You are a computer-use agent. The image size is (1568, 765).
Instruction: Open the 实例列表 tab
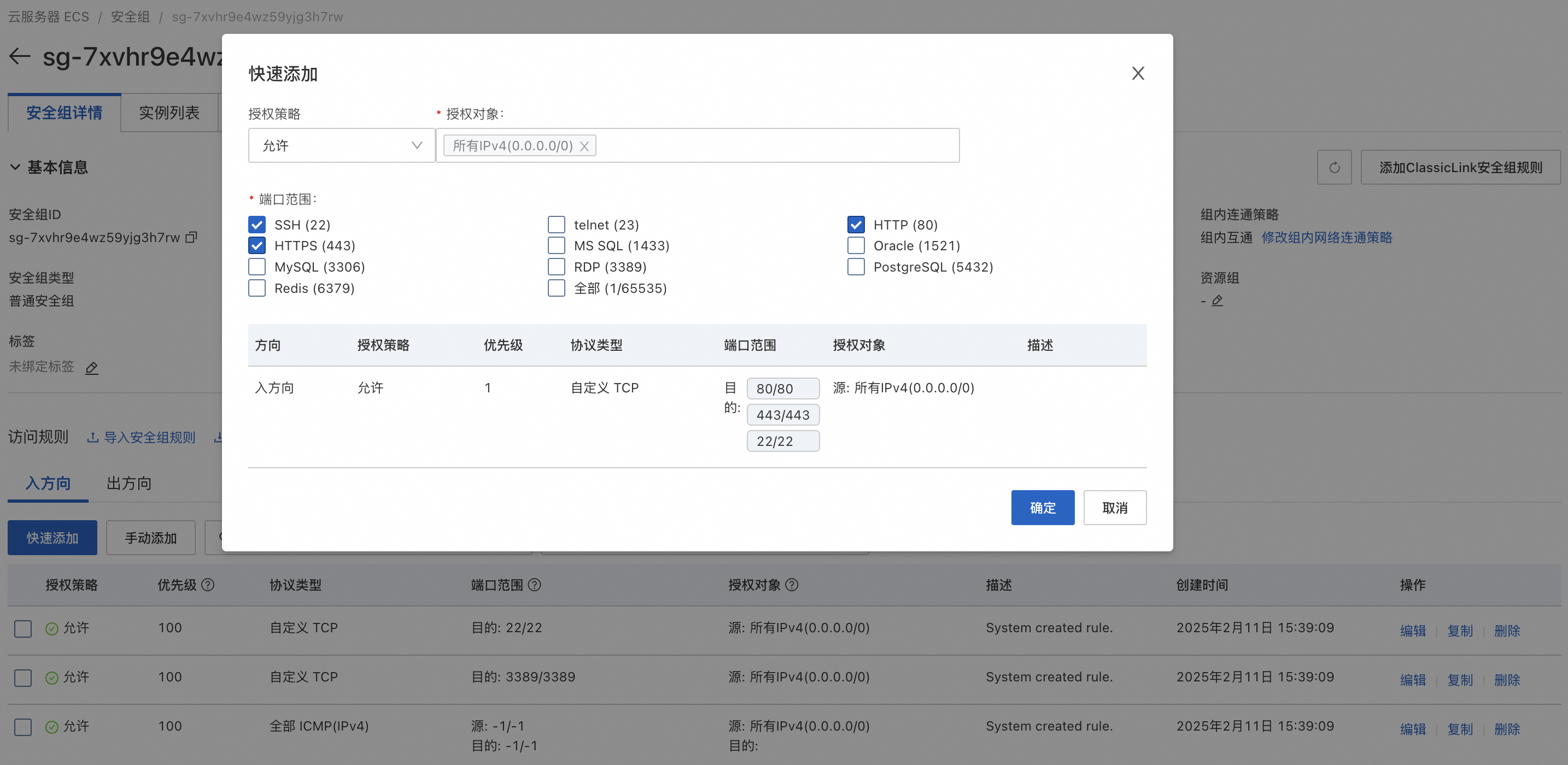click(168, 113)
